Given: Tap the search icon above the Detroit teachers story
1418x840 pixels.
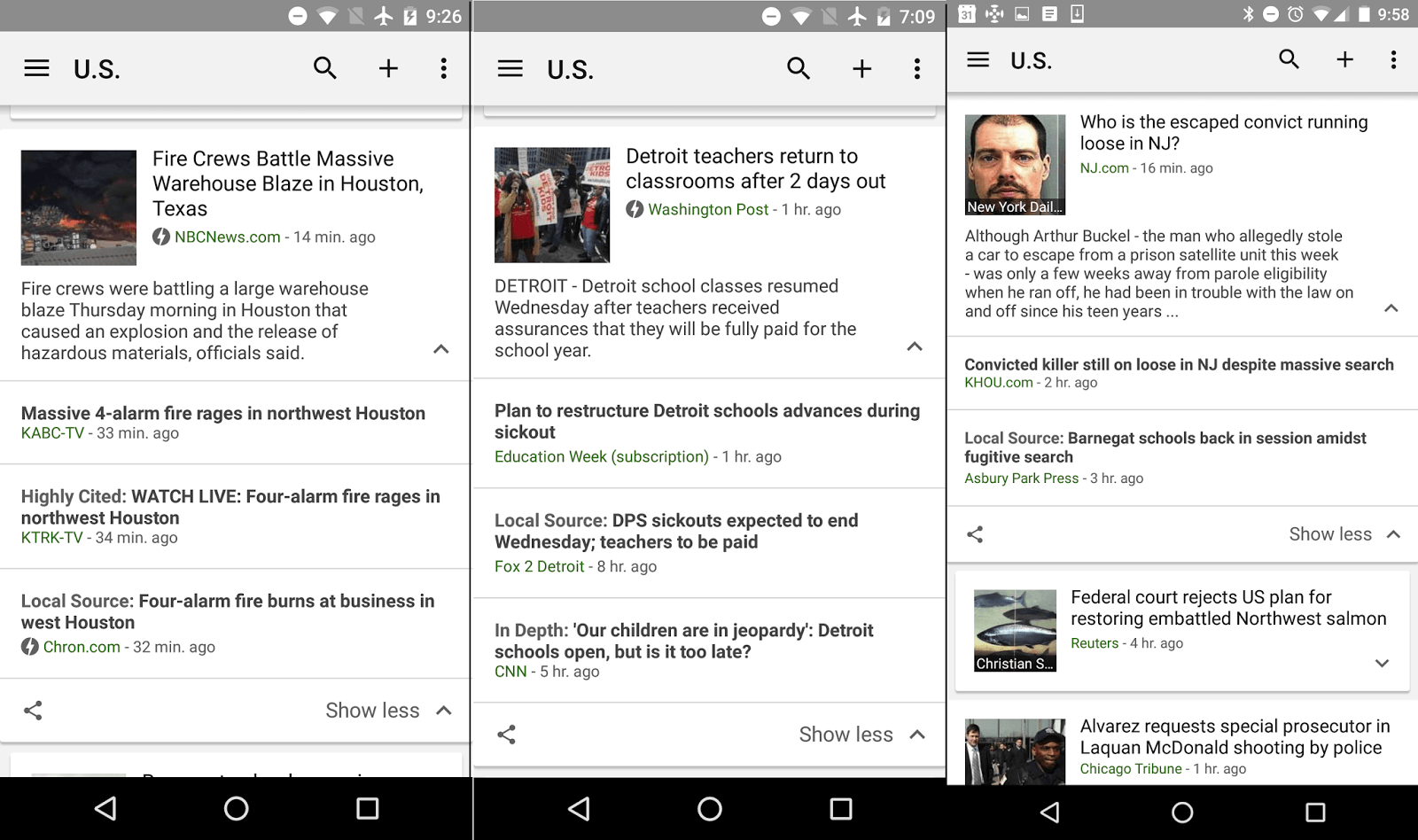Looking at the screenshot, I should pos(798,68).
